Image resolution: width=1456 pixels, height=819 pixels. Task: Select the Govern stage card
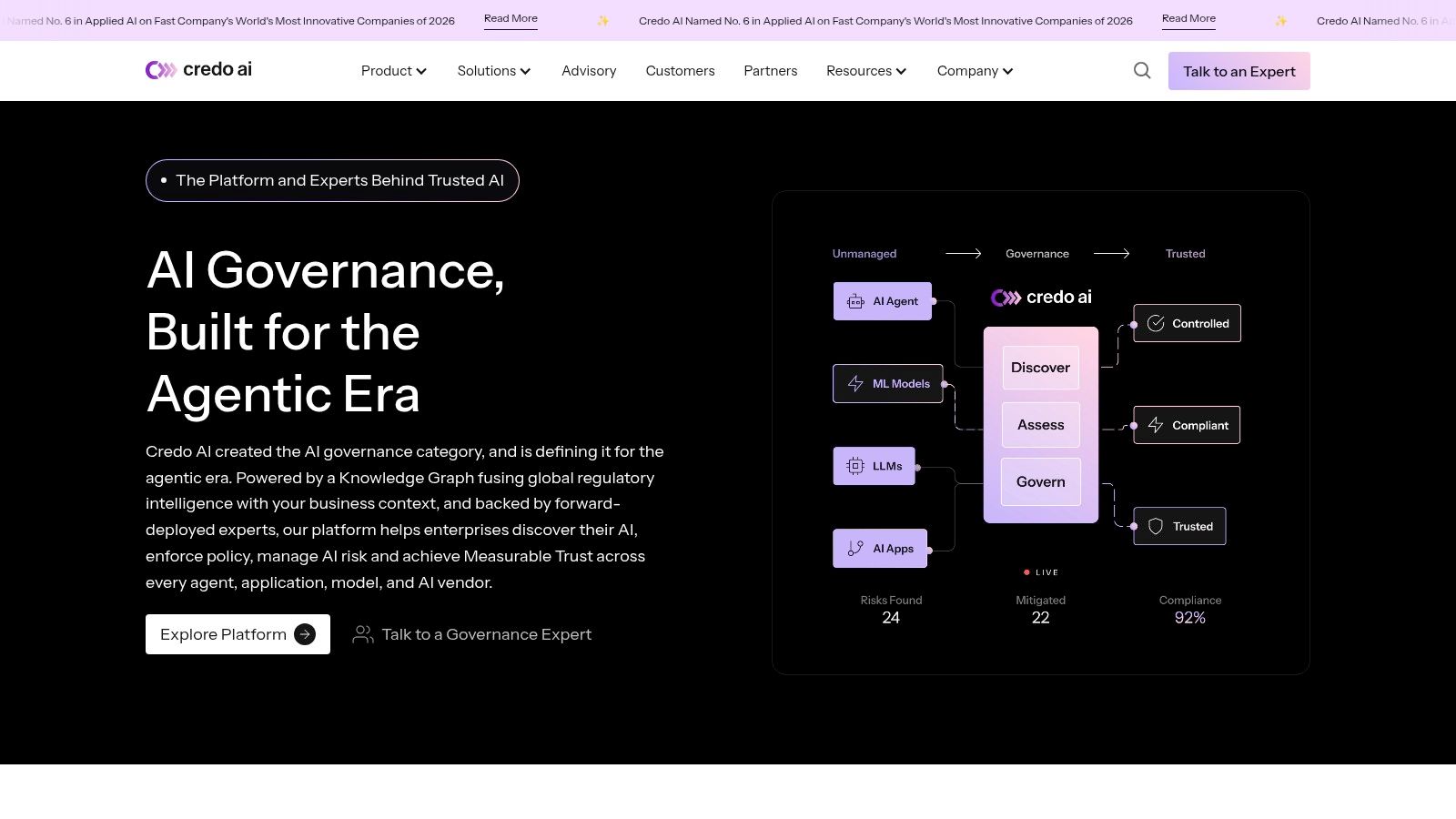[x=1040, y=482]
